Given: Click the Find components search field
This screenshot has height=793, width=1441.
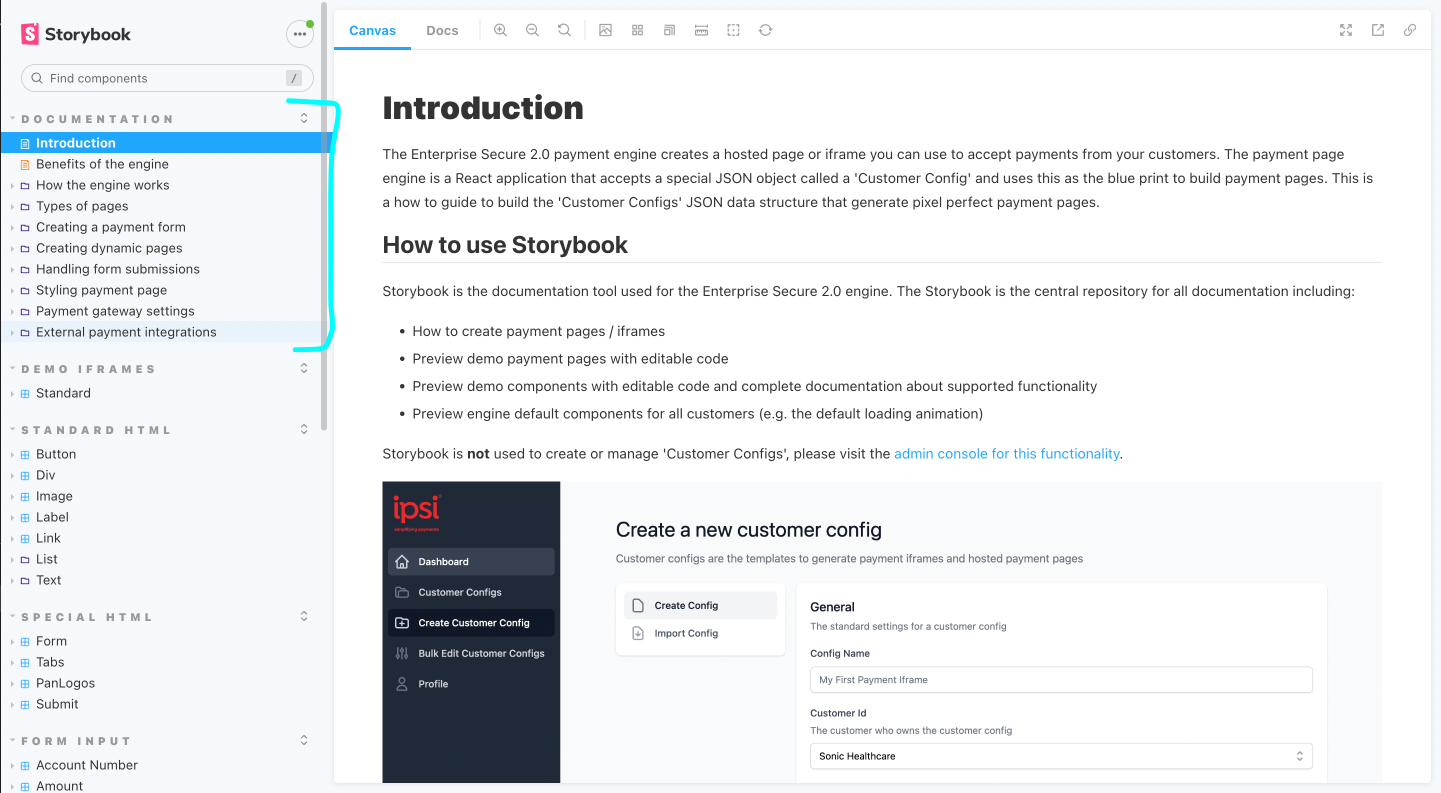Looking at the screenshot, I should 166,77.
